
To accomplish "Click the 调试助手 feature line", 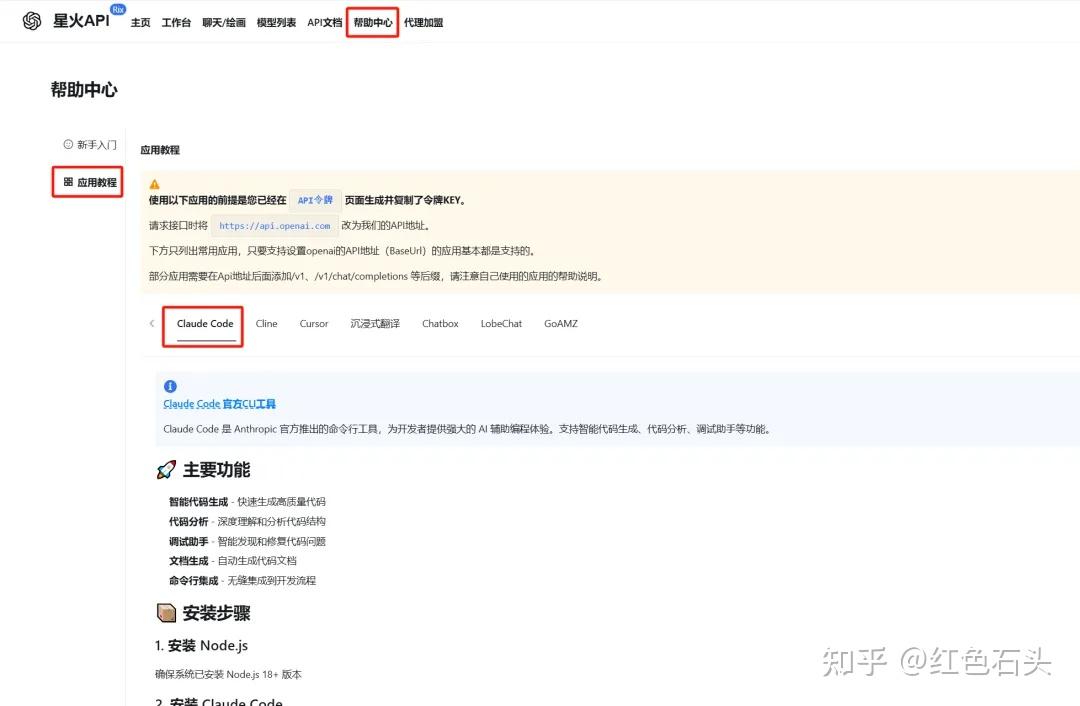I will click(x=247, y=541).
